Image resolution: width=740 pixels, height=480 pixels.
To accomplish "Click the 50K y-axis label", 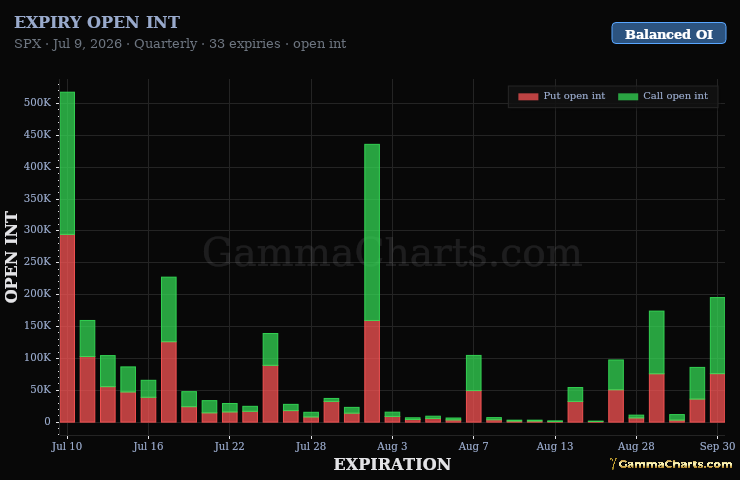I will 41,390.
